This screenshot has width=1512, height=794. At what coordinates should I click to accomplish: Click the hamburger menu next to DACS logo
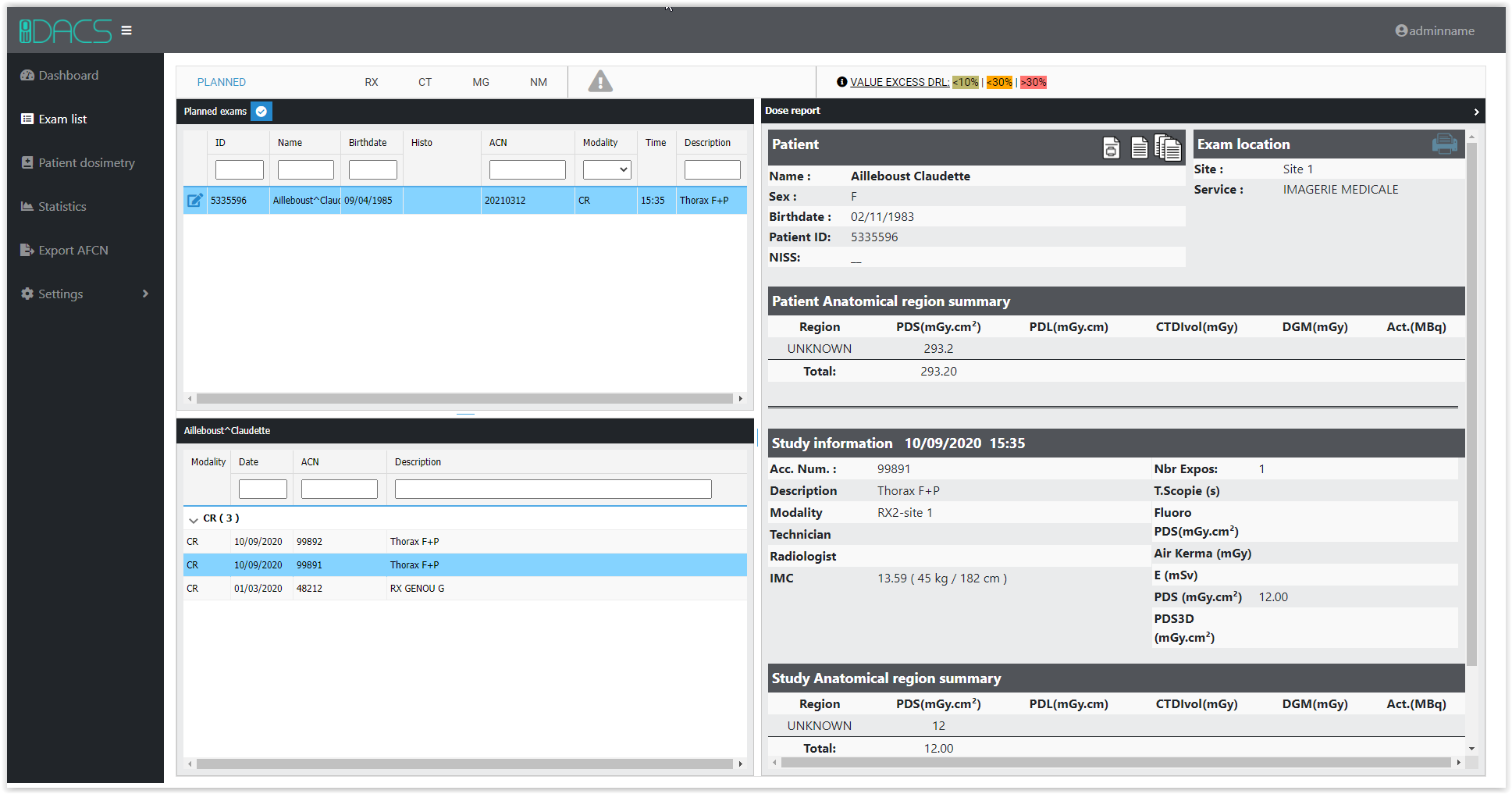coord(126,30)
